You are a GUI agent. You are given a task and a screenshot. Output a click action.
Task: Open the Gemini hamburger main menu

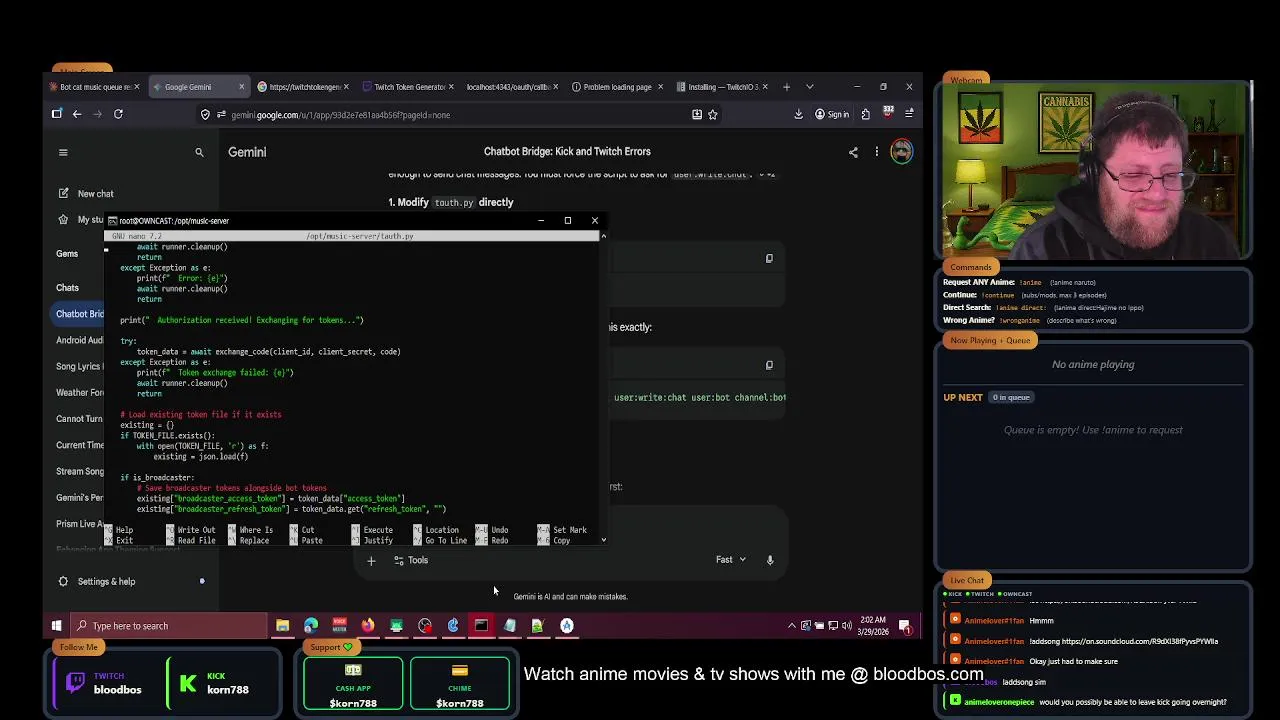coord(63,152)
